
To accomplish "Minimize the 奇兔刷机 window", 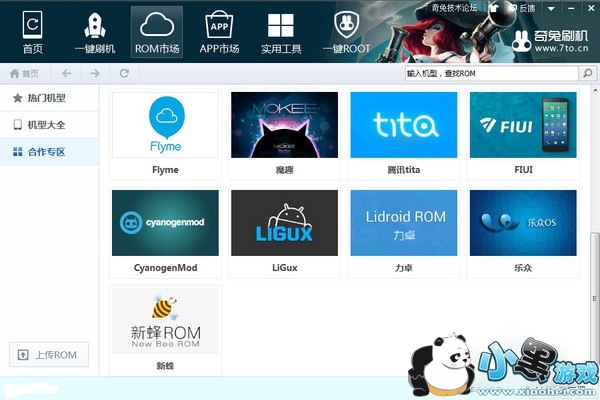I will pos(571,8).
